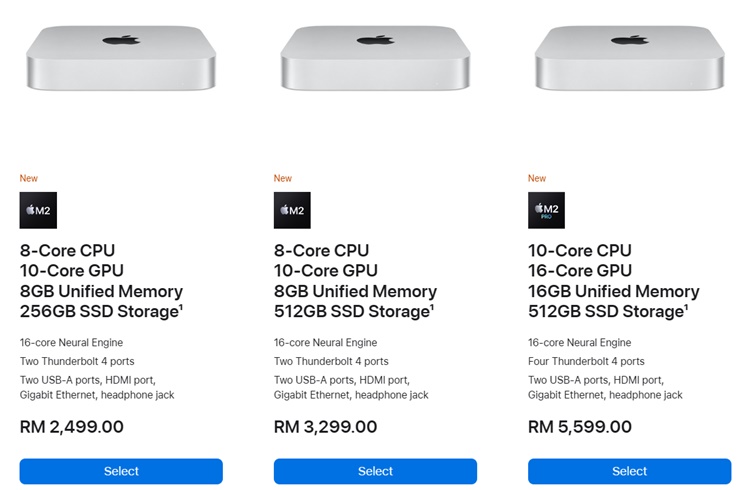
Task: Click the Four Thunderbolt 4 ports text
Action: [586, 361]
